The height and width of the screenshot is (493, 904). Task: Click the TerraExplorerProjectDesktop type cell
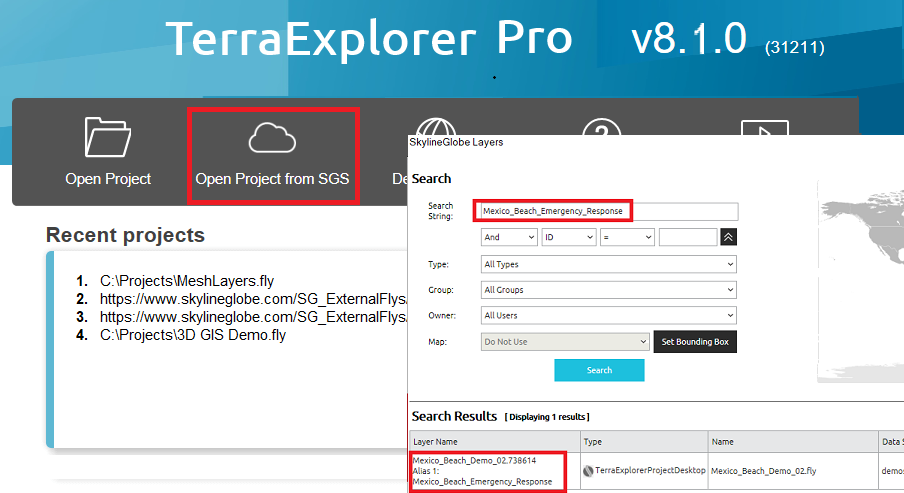click(644, 471)
